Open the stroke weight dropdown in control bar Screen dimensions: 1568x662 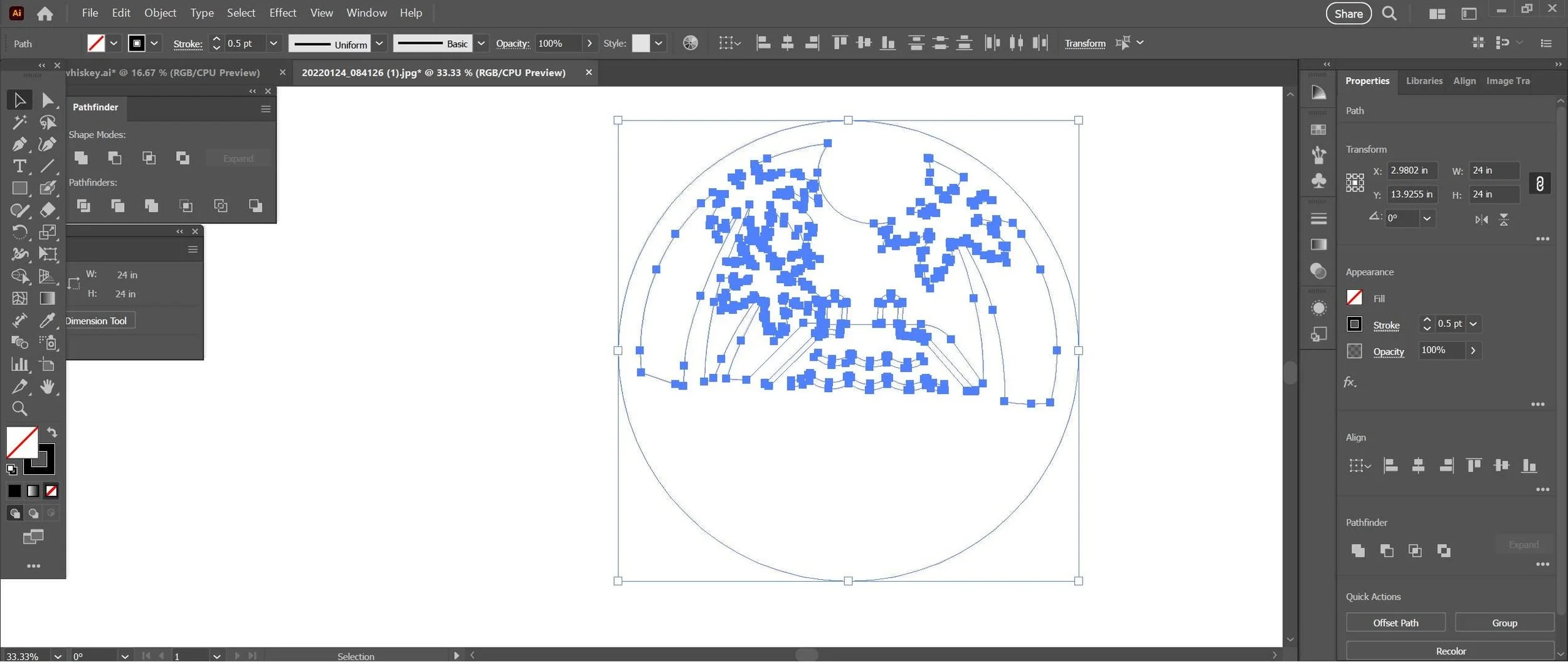[x=273, y=43]
